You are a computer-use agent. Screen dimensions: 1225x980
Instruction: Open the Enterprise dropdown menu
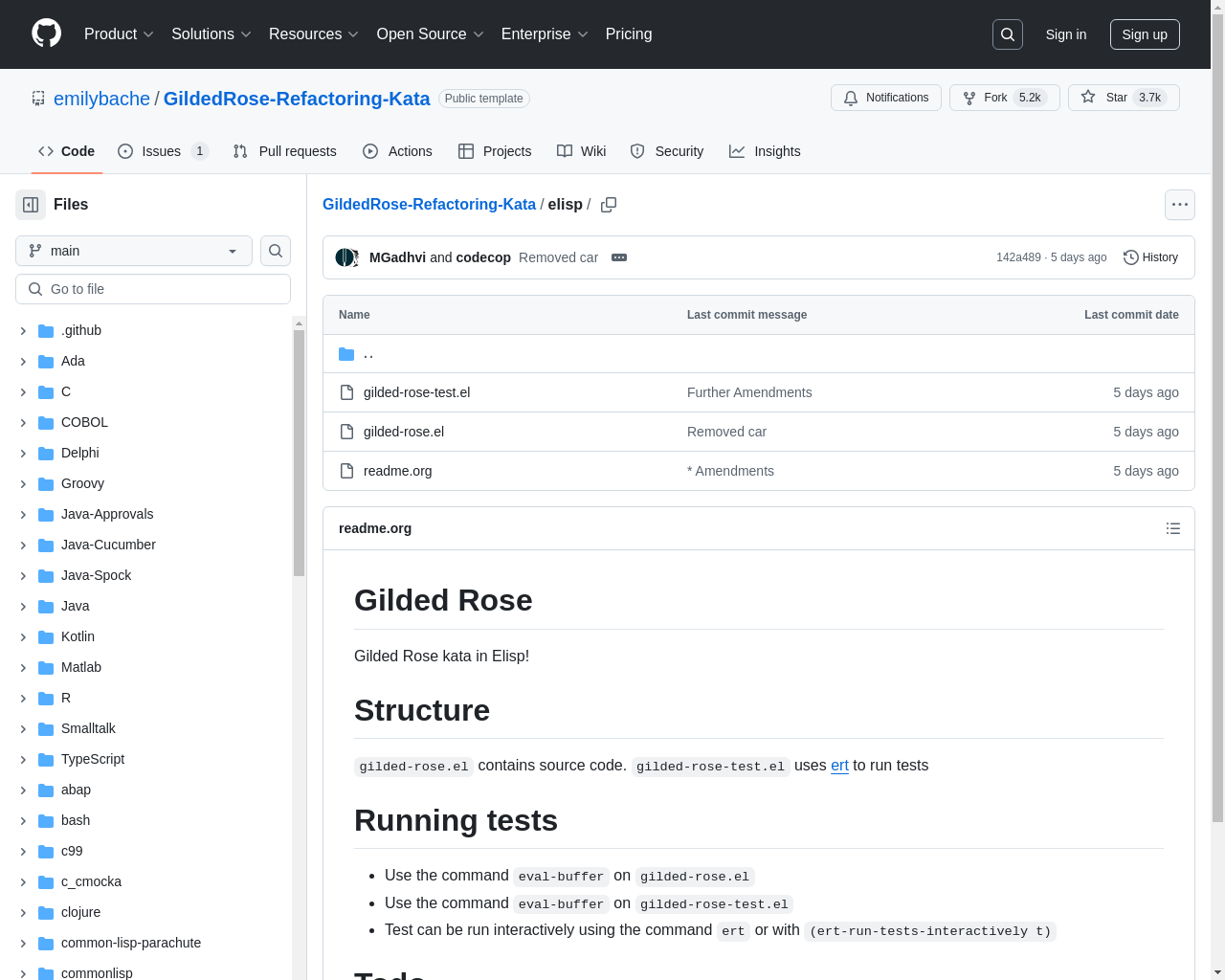click(545, 34)
